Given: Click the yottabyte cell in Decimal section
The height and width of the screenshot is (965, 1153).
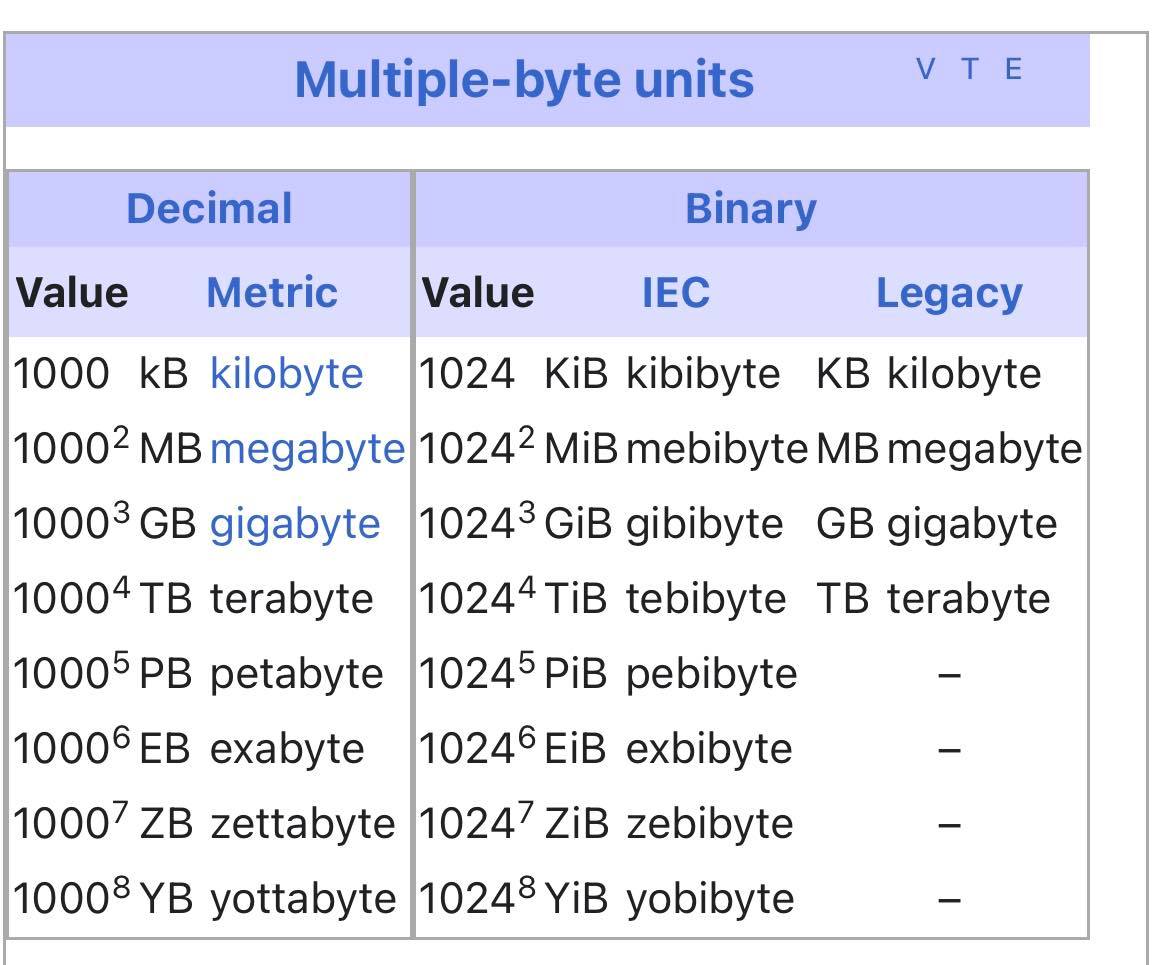Looking at the screenshot, I should click(303, 899).
